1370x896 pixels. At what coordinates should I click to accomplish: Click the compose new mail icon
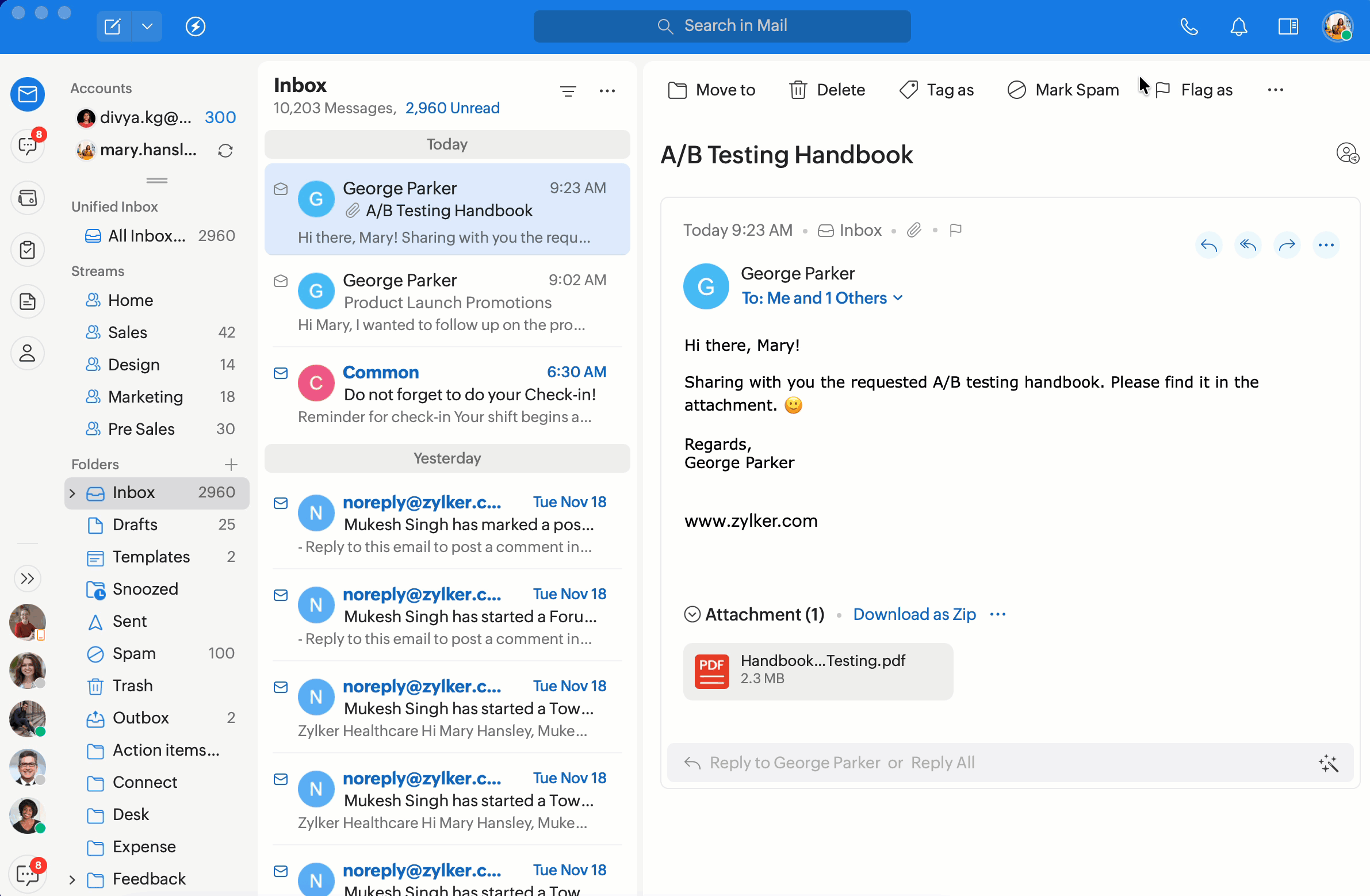point(113,26)
